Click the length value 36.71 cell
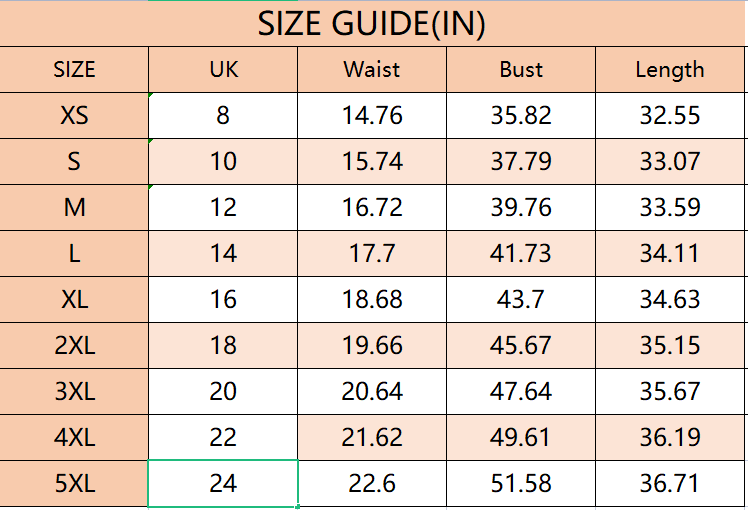This screenshot has height=510, width=748. click(670, 483)
